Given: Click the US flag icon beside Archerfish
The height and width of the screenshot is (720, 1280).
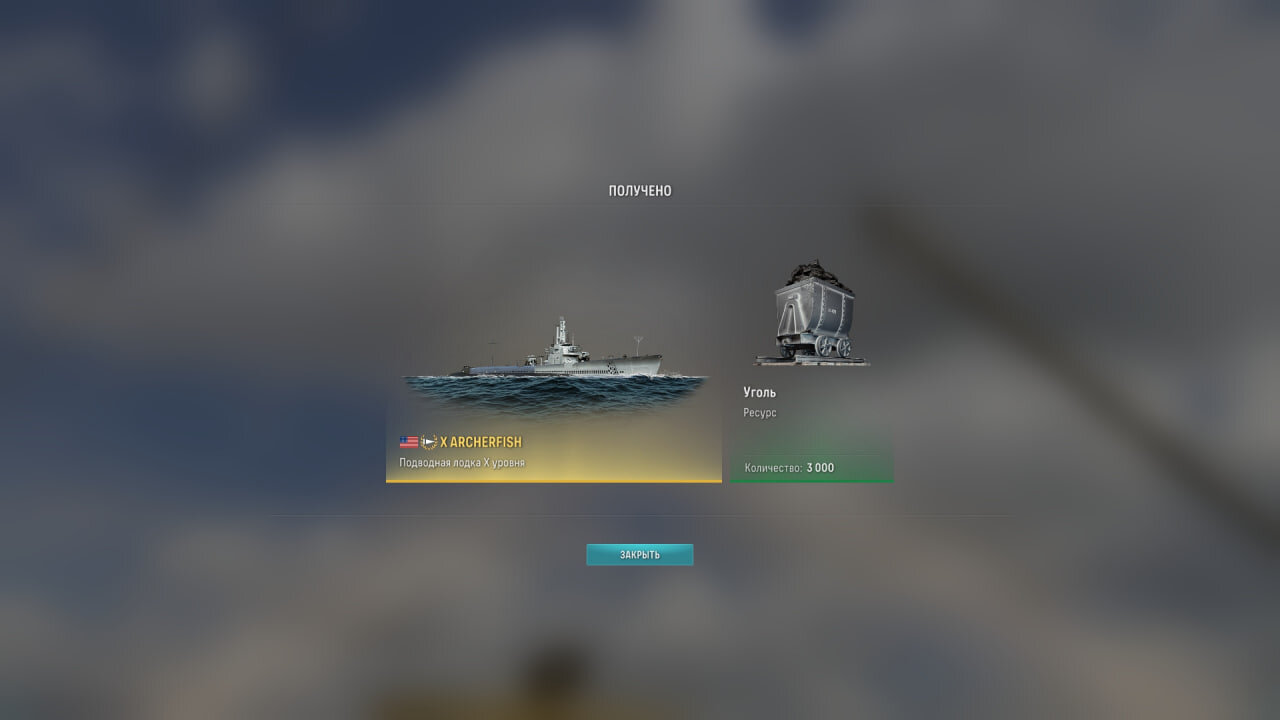Looking at the screenshot, I should [409, 442].
